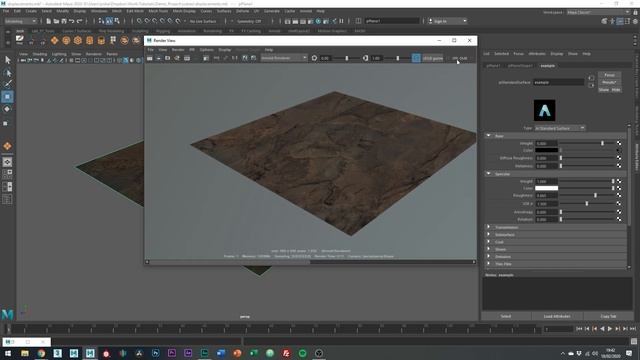Click the Save Scene icon
640x360 pixels.
(64, 21)
